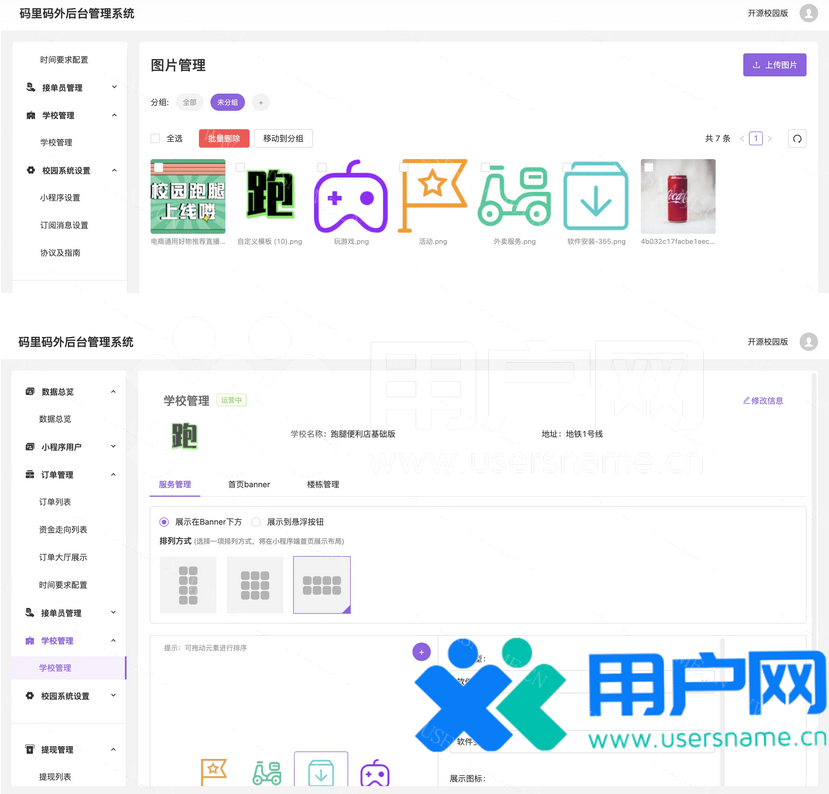Click the add group plus icon
This screenshot has width=829, height=794.
click(x=260, y=102)
